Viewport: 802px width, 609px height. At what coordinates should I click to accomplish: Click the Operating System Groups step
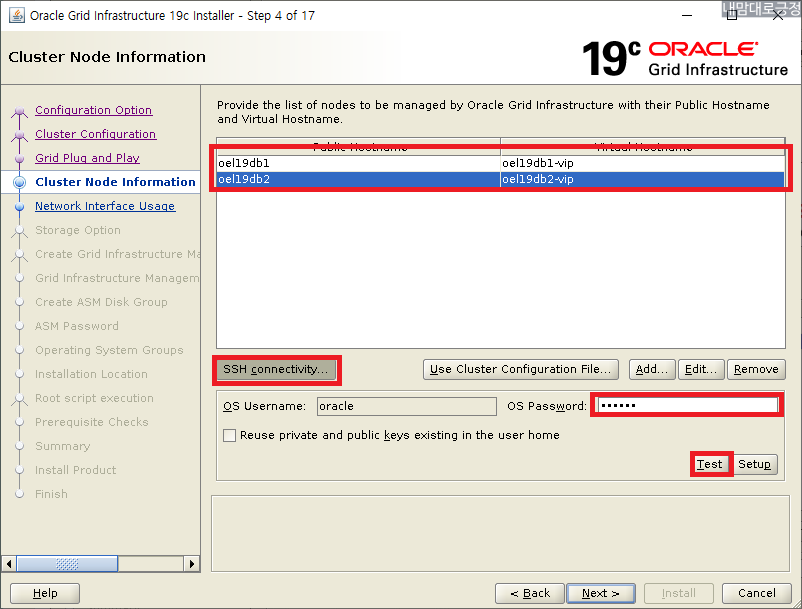point(109,350)
